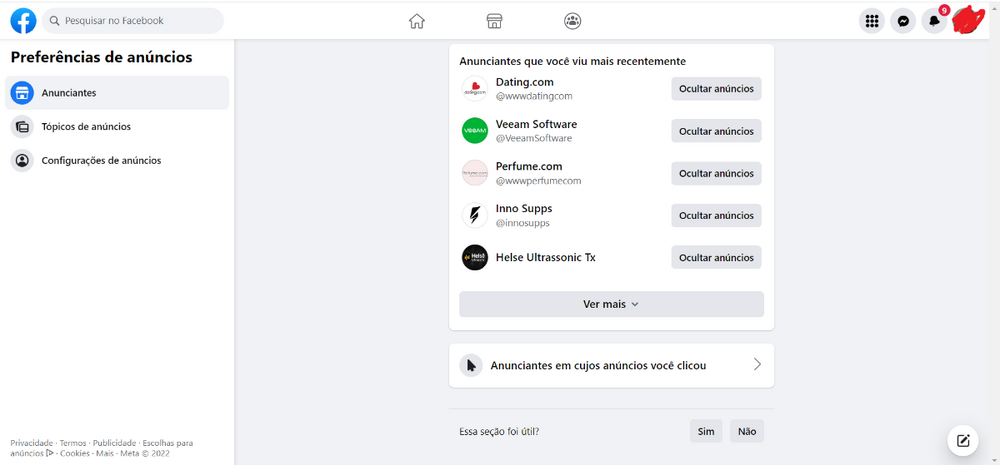Screen dimensions: 1000x465
Task: Focus the Pesquisar no Facebook search box
Action: (133, 21)
